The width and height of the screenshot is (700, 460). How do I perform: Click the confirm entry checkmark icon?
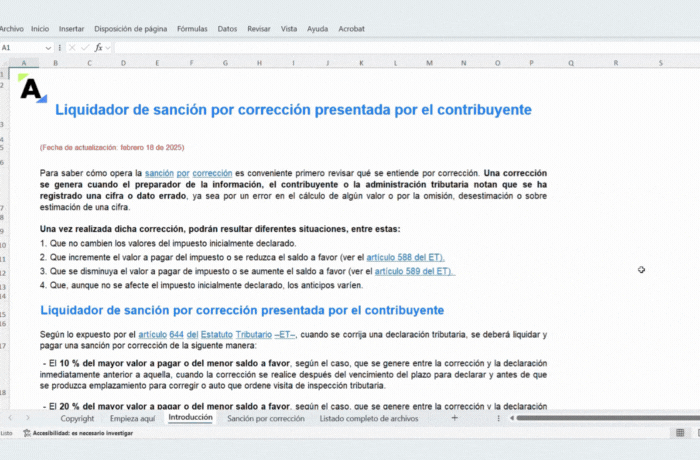(x=85, y=47)
